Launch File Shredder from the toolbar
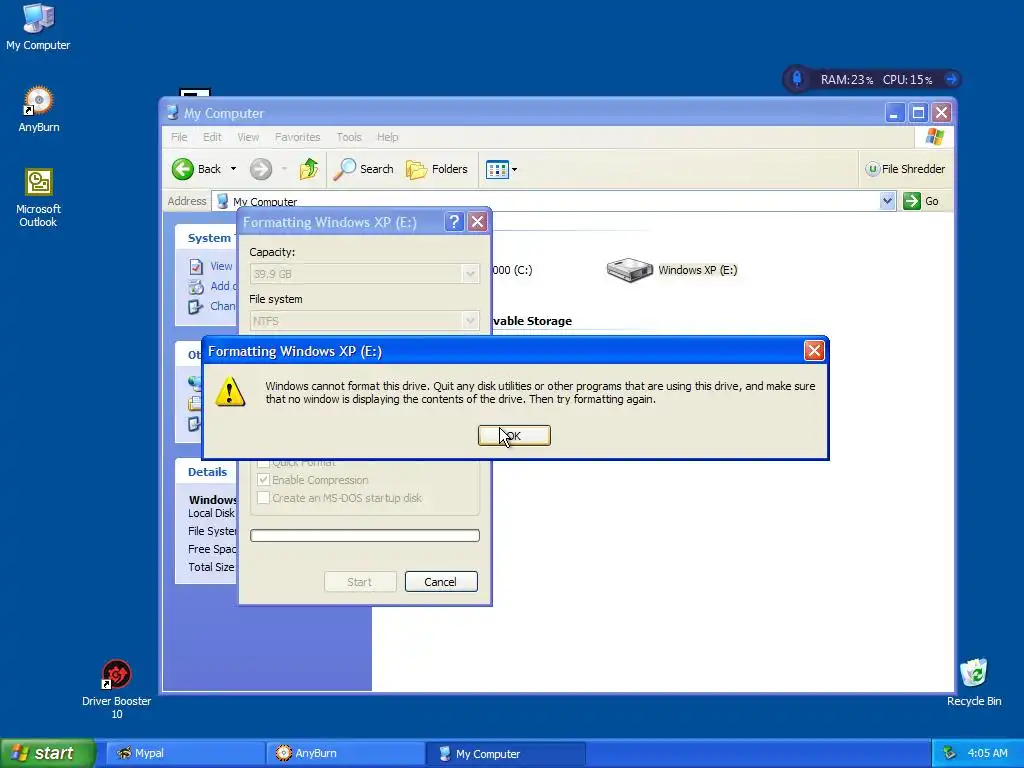This screenshot has width=1024, height=768. pyautogui.click(x=905, y=169)
